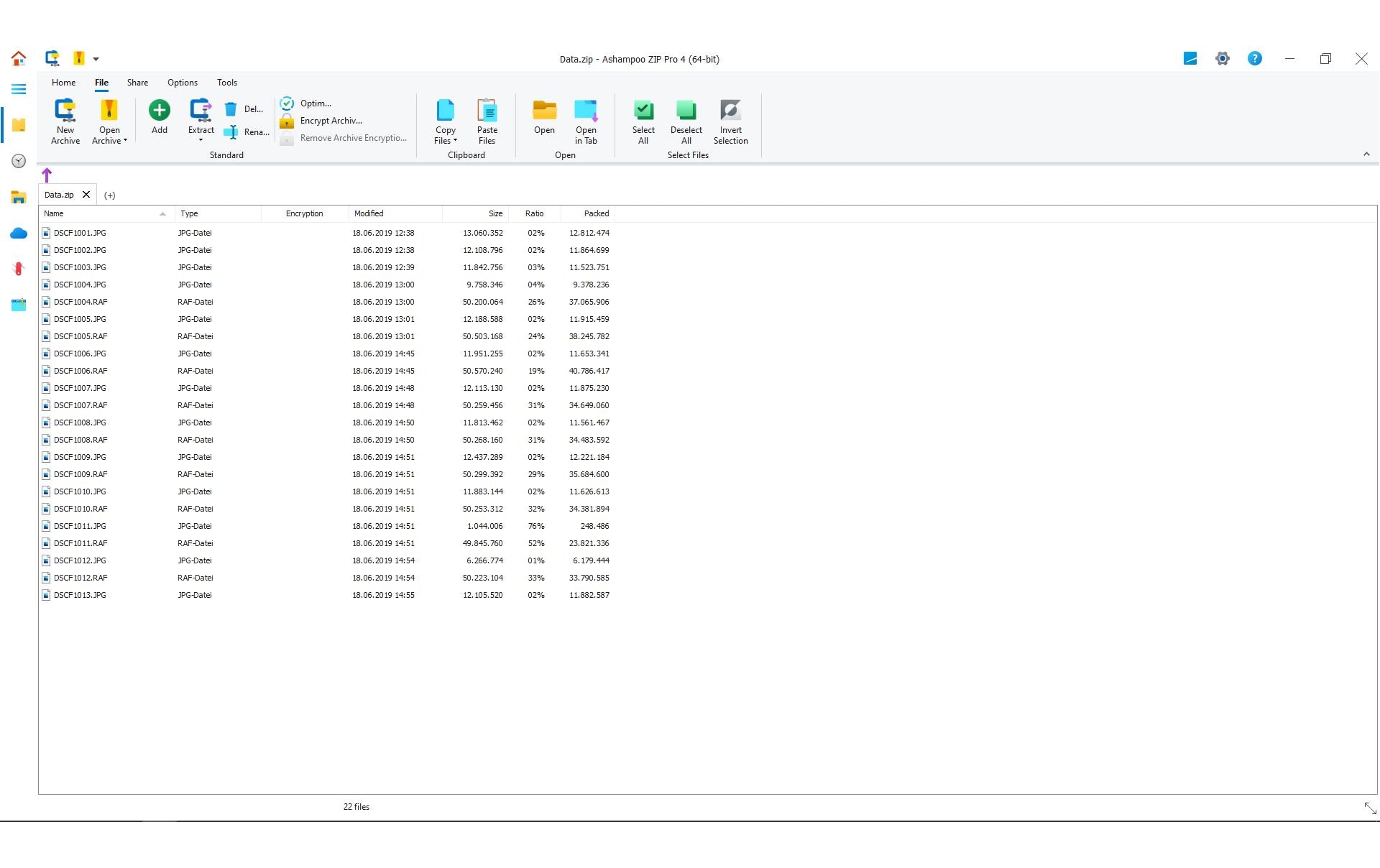Sort by the Packed column header
The width and height of the screenshot is (1380, 868).
click(x=588, y=213)
